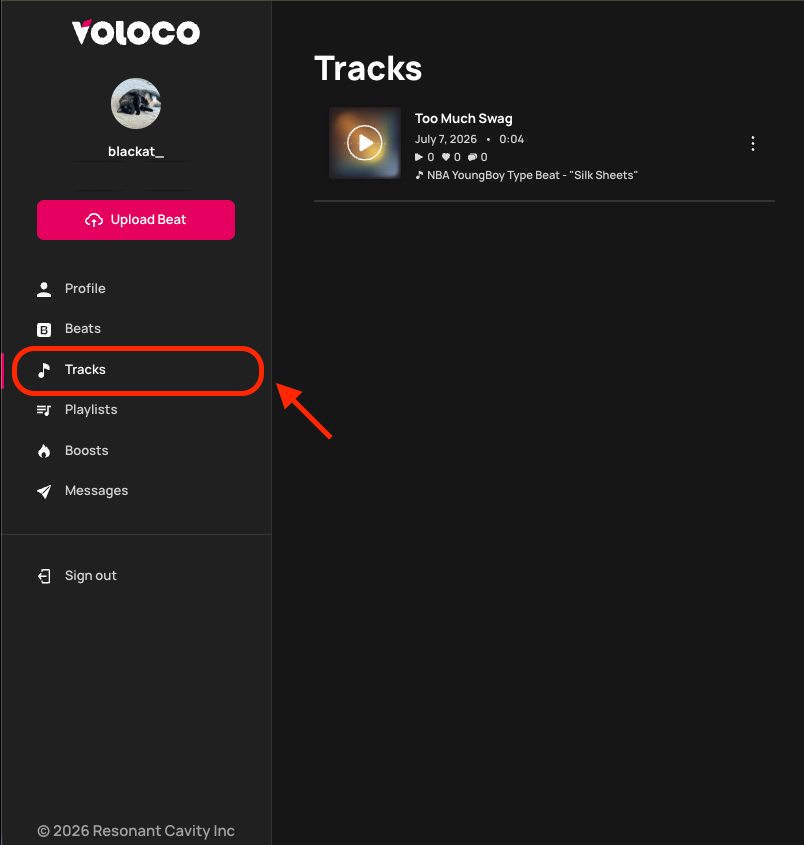Open the Playlists menu entry

91,410
